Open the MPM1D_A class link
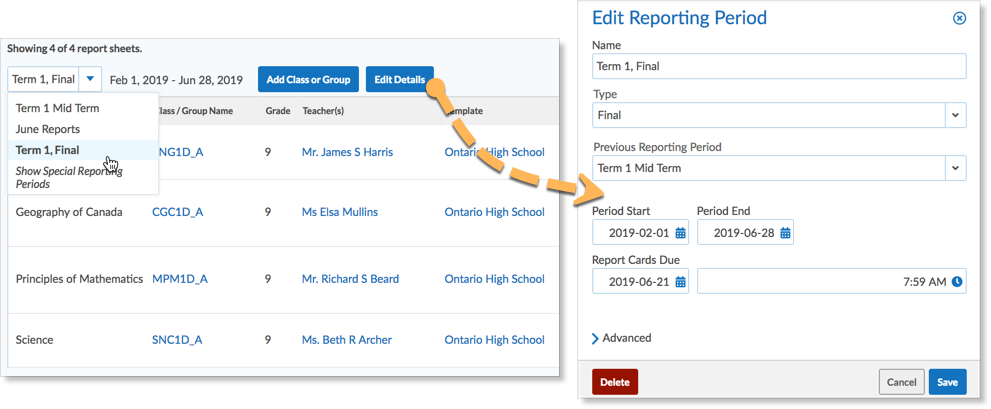This screenshot has height=409, width=991. 180,279
